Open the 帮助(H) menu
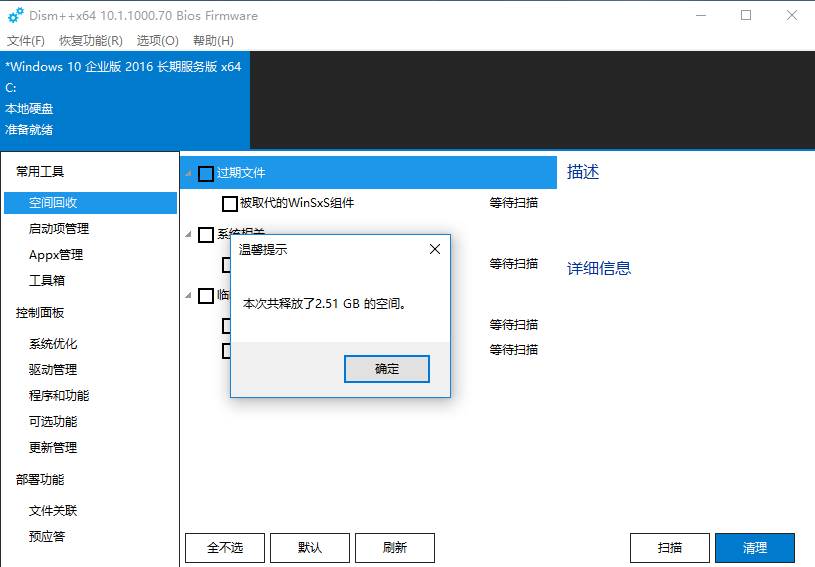The image size is (815, 567). pyautogui.click(x=213, y=41)
